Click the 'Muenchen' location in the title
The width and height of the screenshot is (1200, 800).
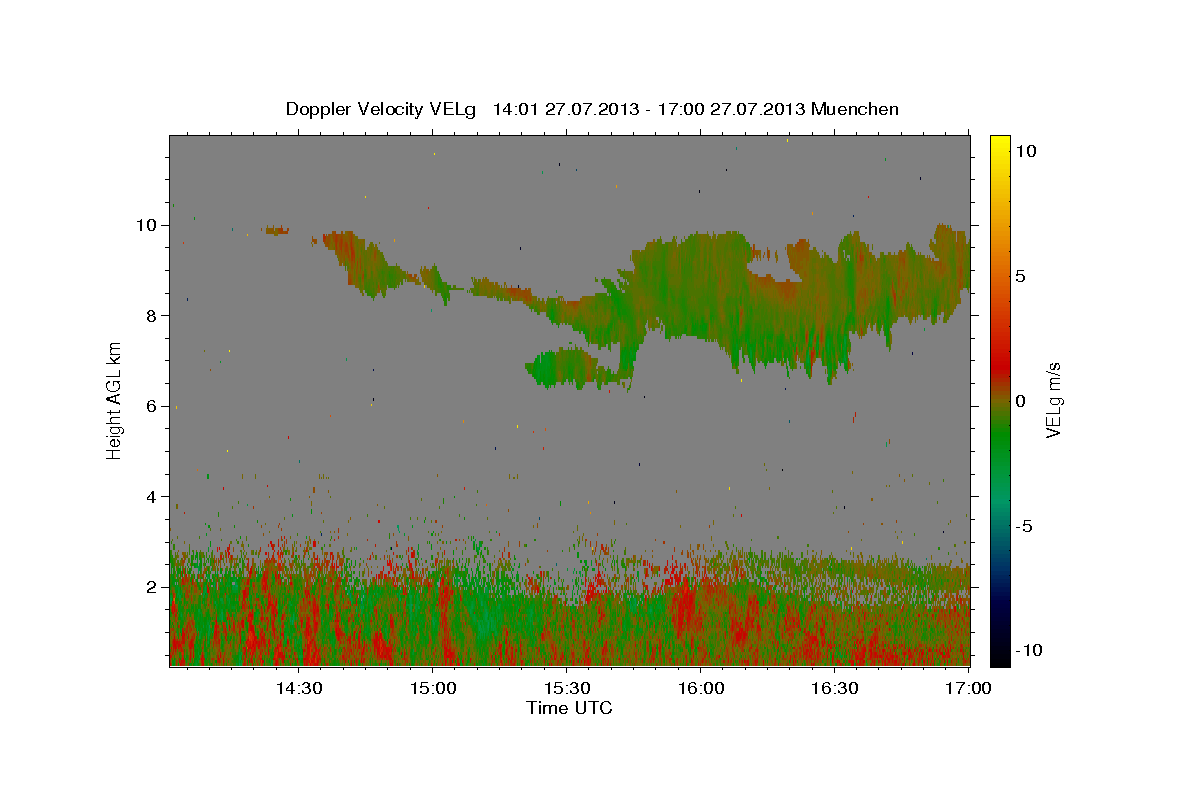click(855, 109)
